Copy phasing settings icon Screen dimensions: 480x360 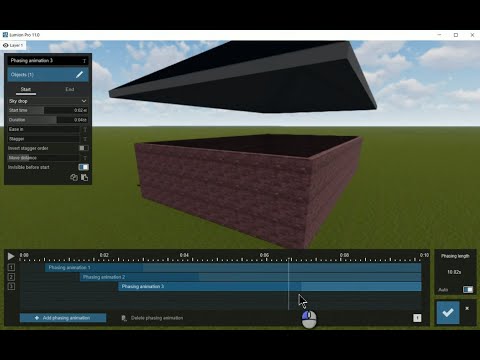coord(74,178)
